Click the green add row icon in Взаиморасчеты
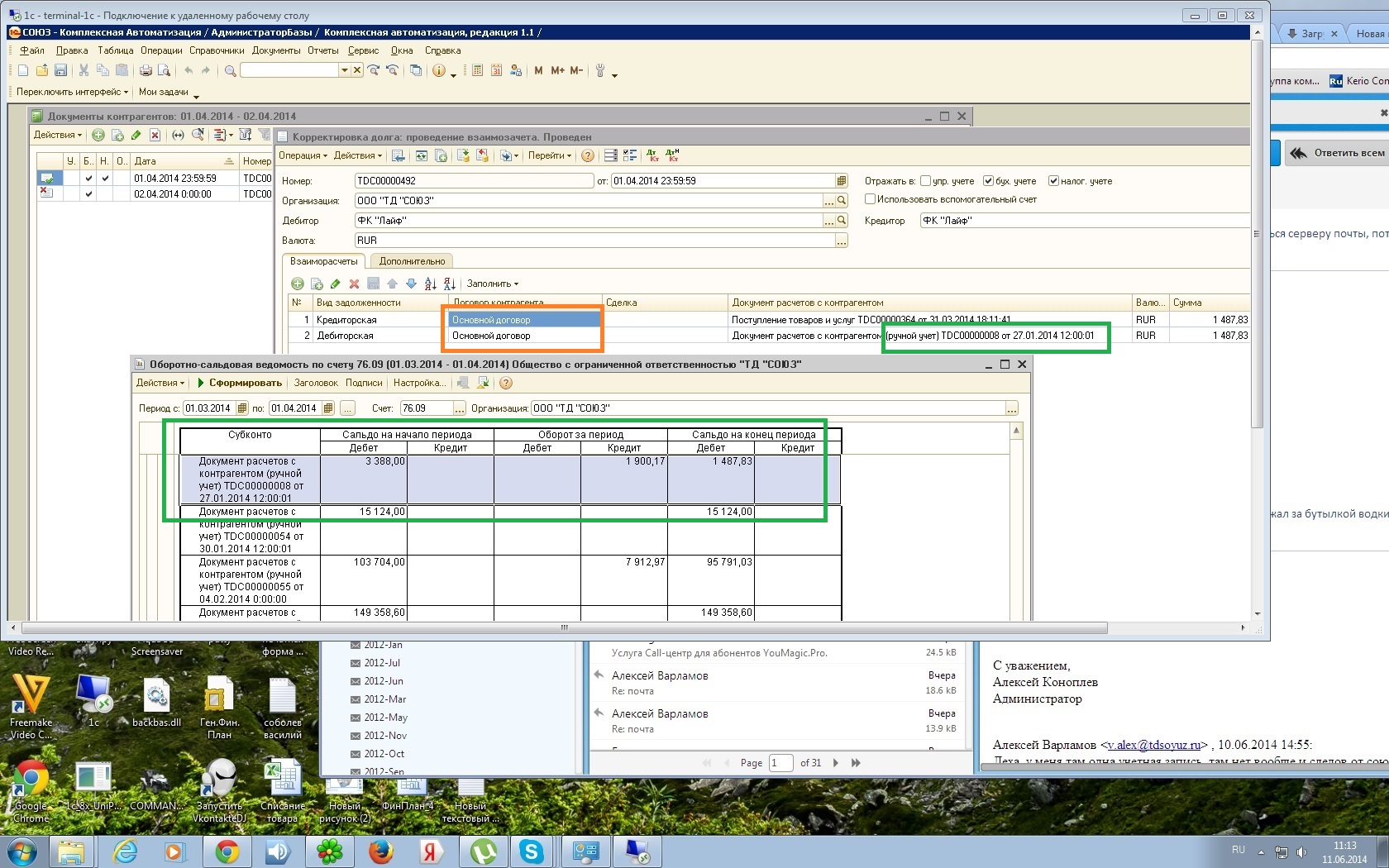1389x868 pixels. [298, 284]
